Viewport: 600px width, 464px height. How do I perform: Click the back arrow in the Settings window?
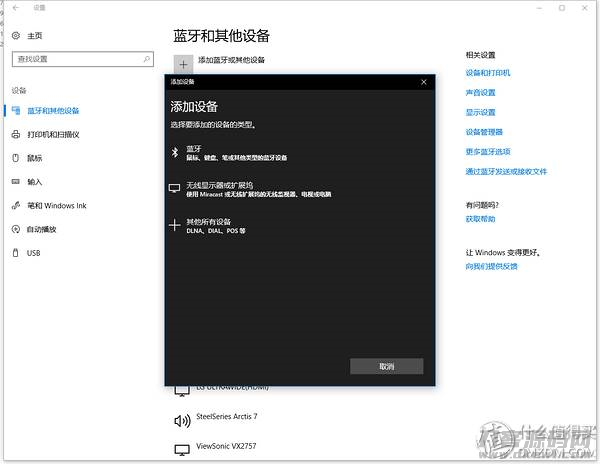tap(16, 8)
